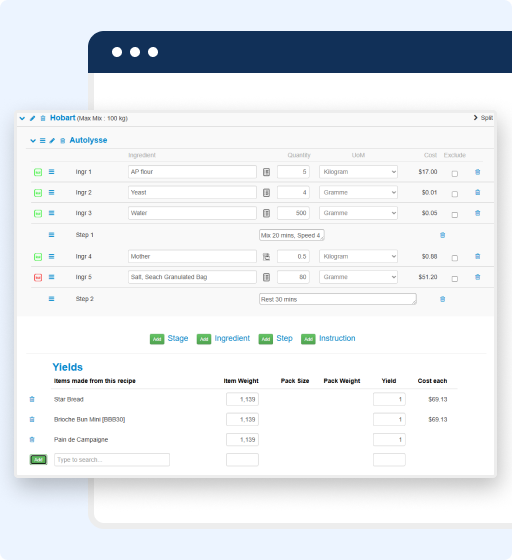
Task: Click the red status icon on Ingr 5
Action: pos(38,278)
